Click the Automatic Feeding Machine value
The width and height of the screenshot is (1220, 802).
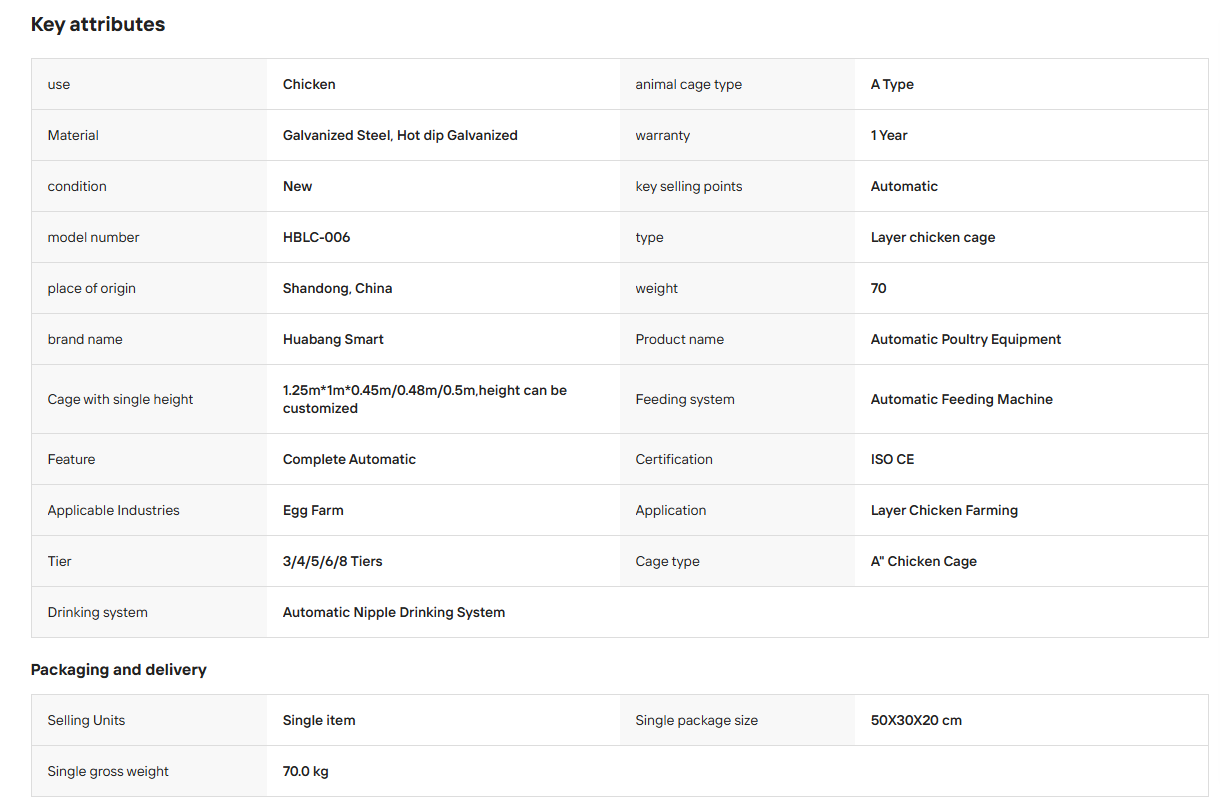[962, 399]
